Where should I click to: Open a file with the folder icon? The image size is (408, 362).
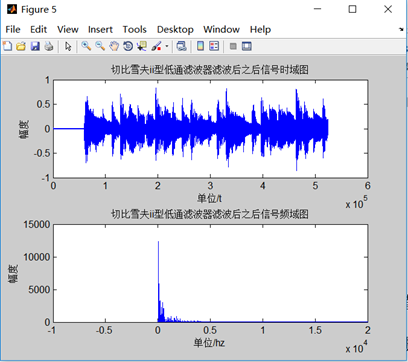(x=21, y=46)
